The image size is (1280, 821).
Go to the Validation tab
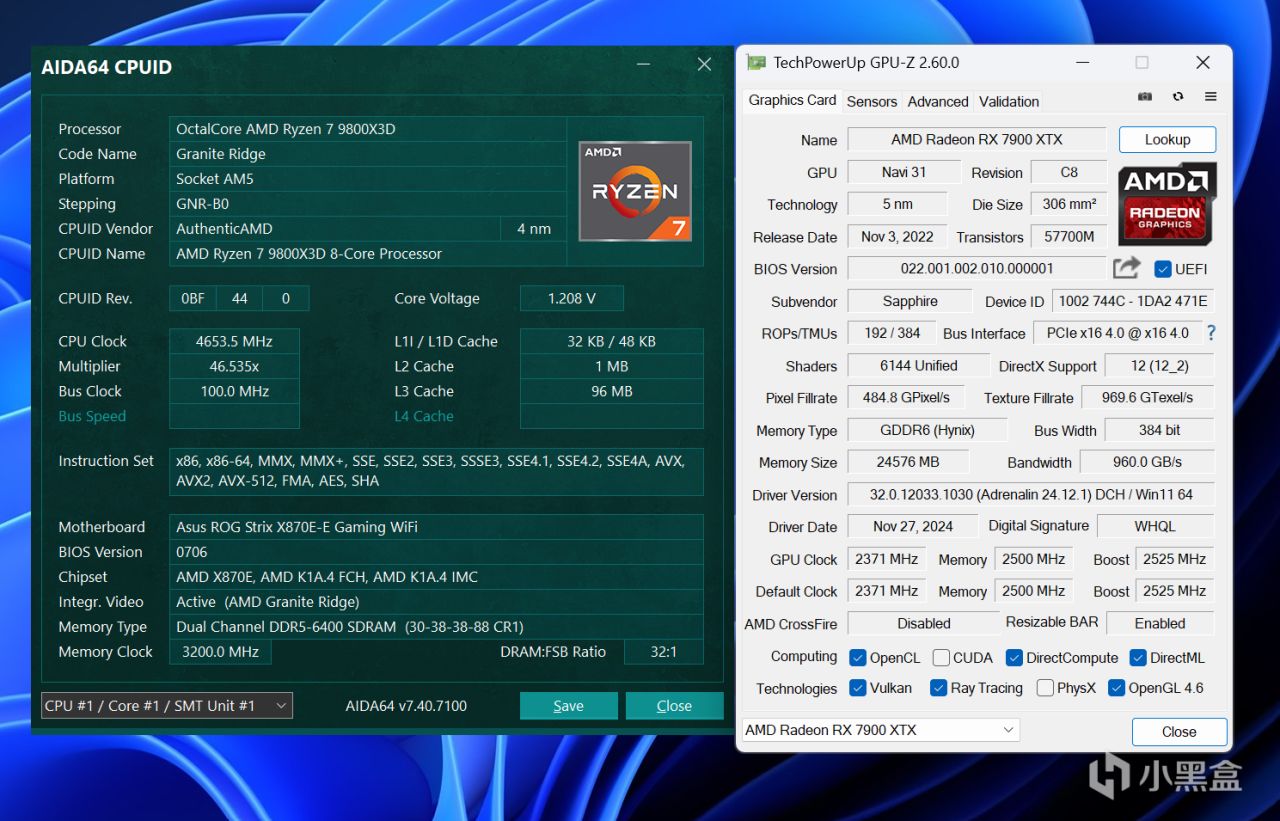tap(1009, 101)
